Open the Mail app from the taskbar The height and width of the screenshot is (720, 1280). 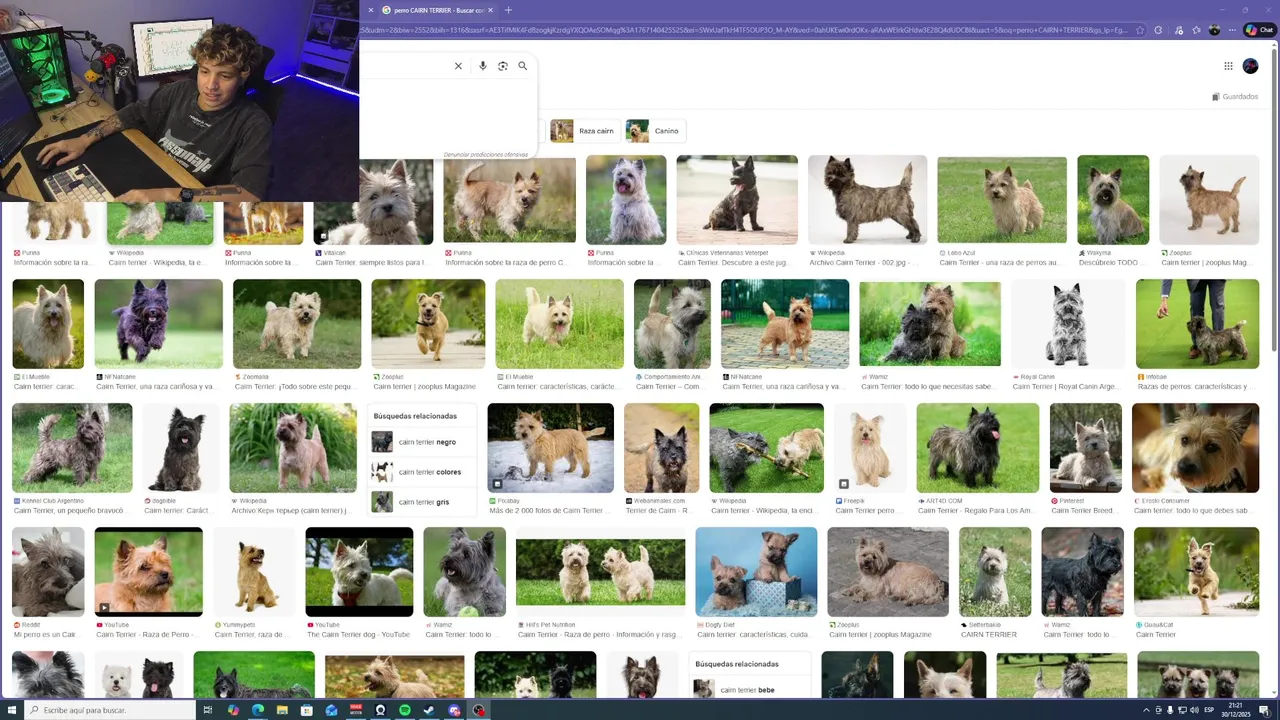click(332, 710)
